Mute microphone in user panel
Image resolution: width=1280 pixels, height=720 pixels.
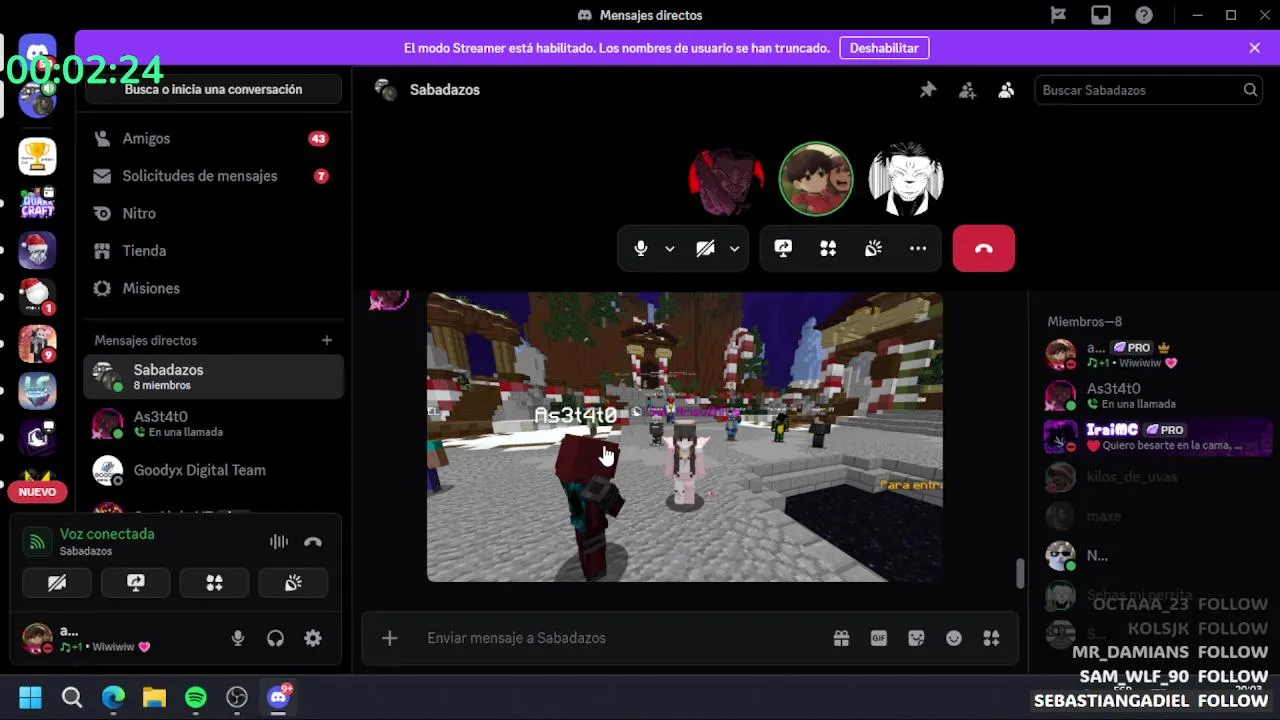238,638
